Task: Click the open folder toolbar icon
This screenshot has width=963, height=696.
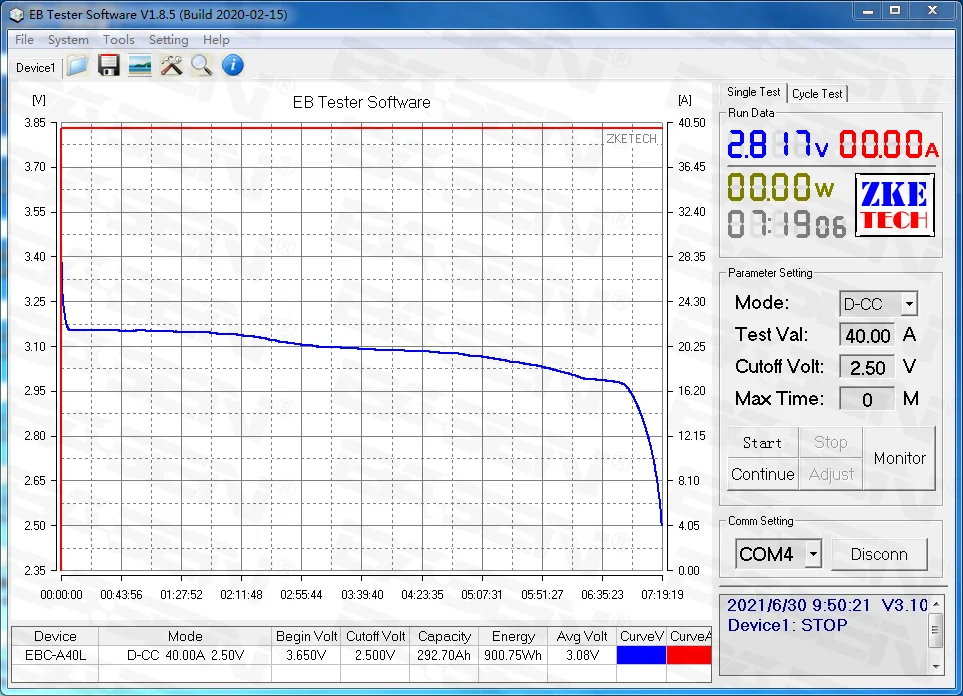Action: coord(78,66)
